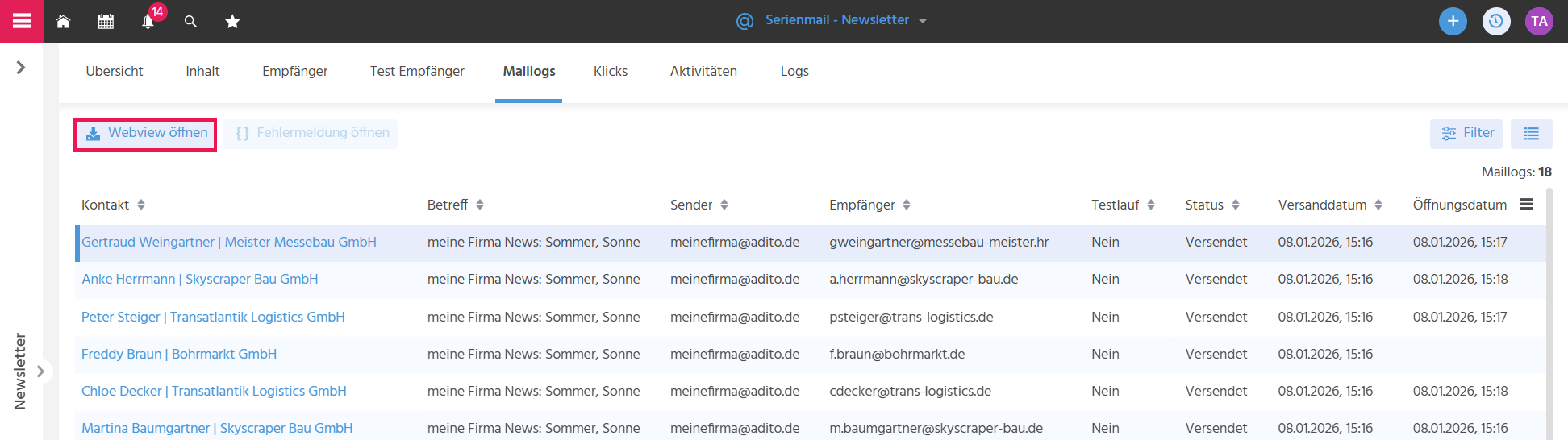Image resolution: width=1568 pixels, height=440 pixels.
Task: Click Nein in Anke Herrmann row
Action: (x=1105, y=279)
